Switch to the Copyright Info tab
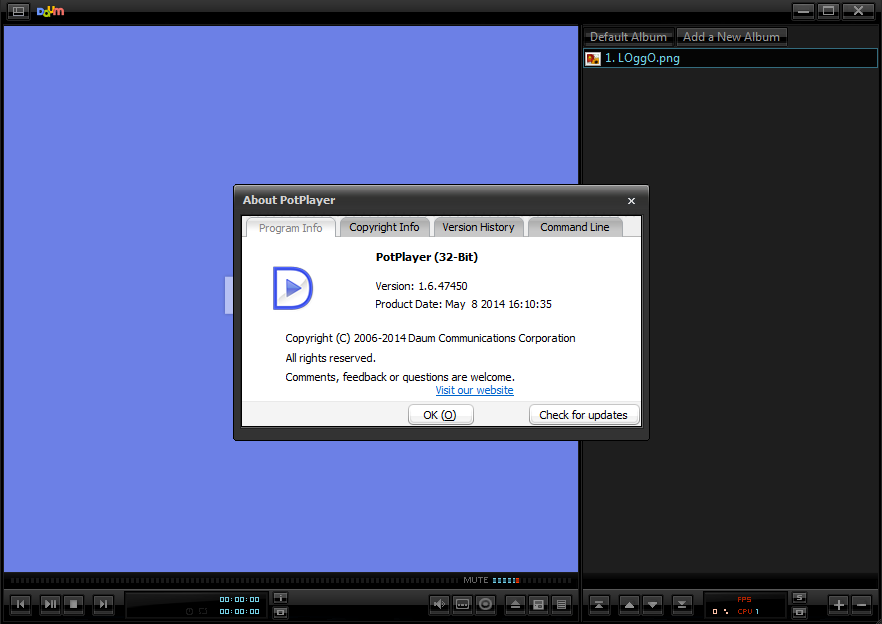The width and height of the screenshot is (882, 624). (384, 227)
